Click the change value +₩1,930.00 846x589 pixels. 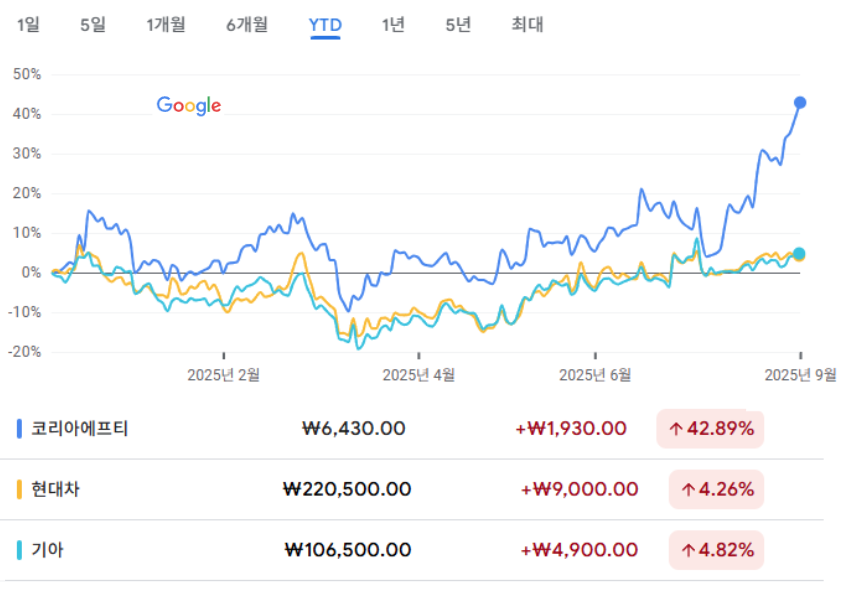[x=571, y=429]
